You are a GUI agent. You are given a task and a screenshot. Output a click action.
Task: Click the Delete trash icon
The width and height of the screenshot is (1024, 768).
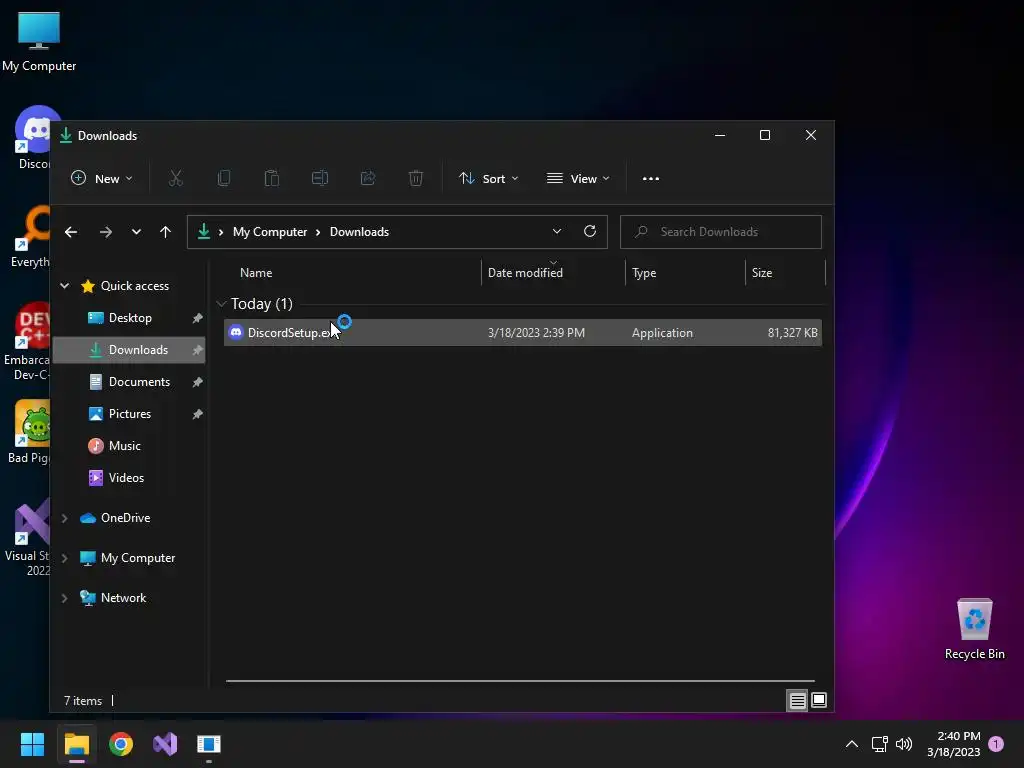click(x=416, y=178)
